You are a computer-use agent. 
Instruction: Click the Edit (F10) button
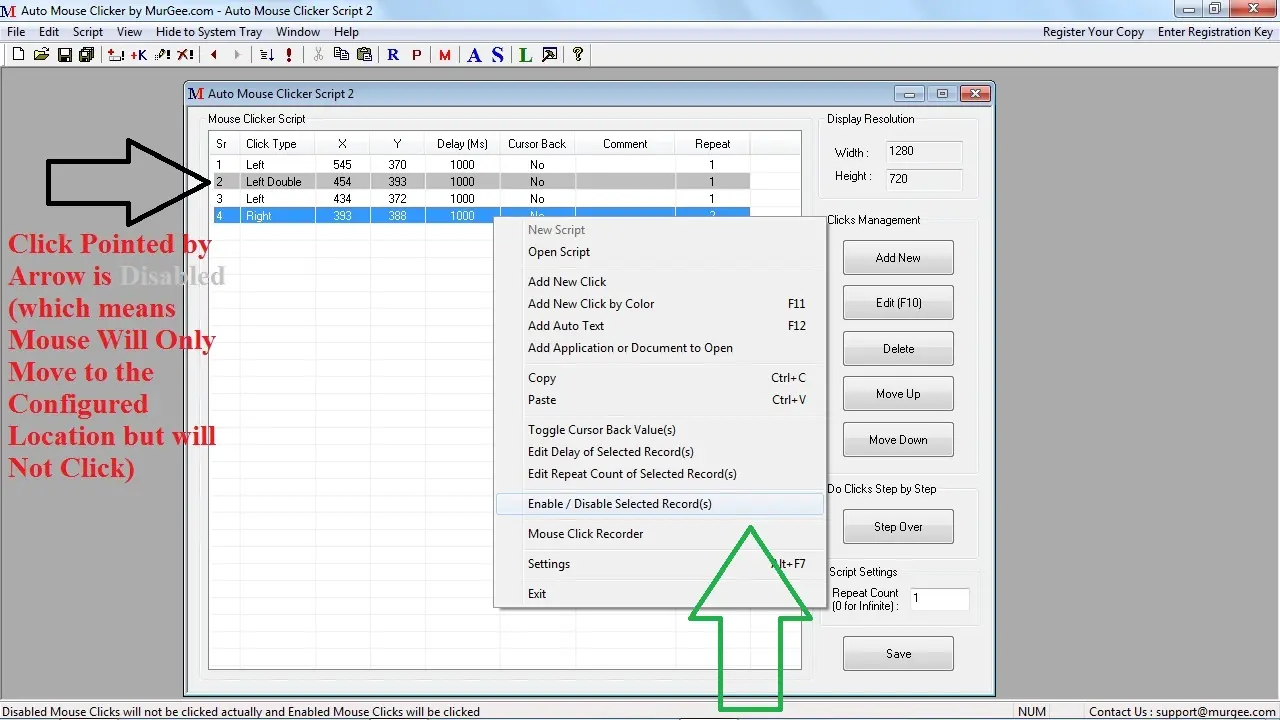(x=898, y=303)
